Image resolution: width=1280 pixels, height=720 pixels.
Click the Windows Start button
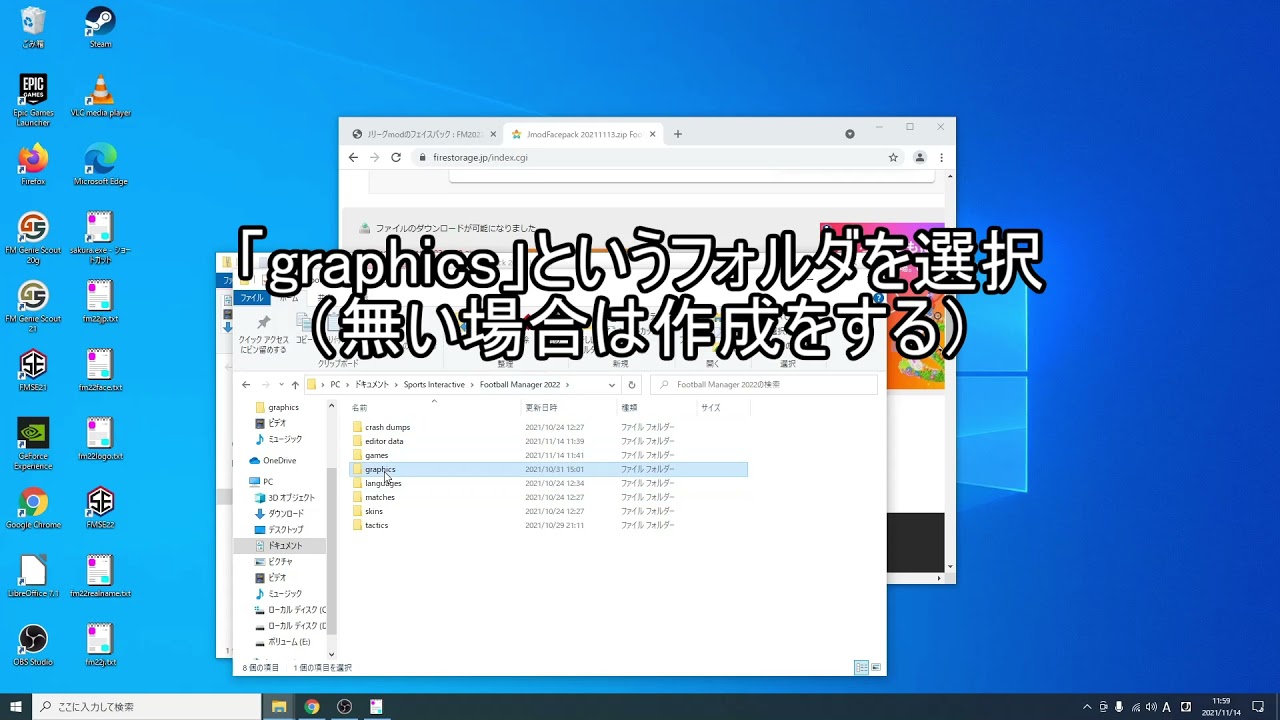point(16,706)
